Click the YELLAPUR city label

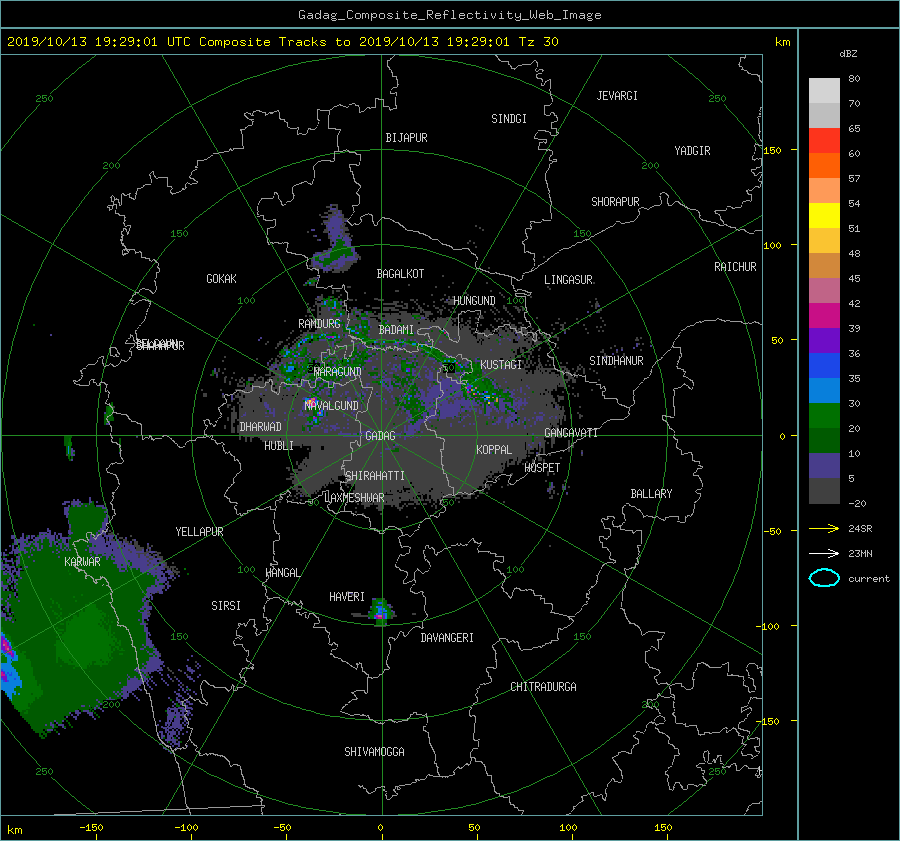coord(199,532)
